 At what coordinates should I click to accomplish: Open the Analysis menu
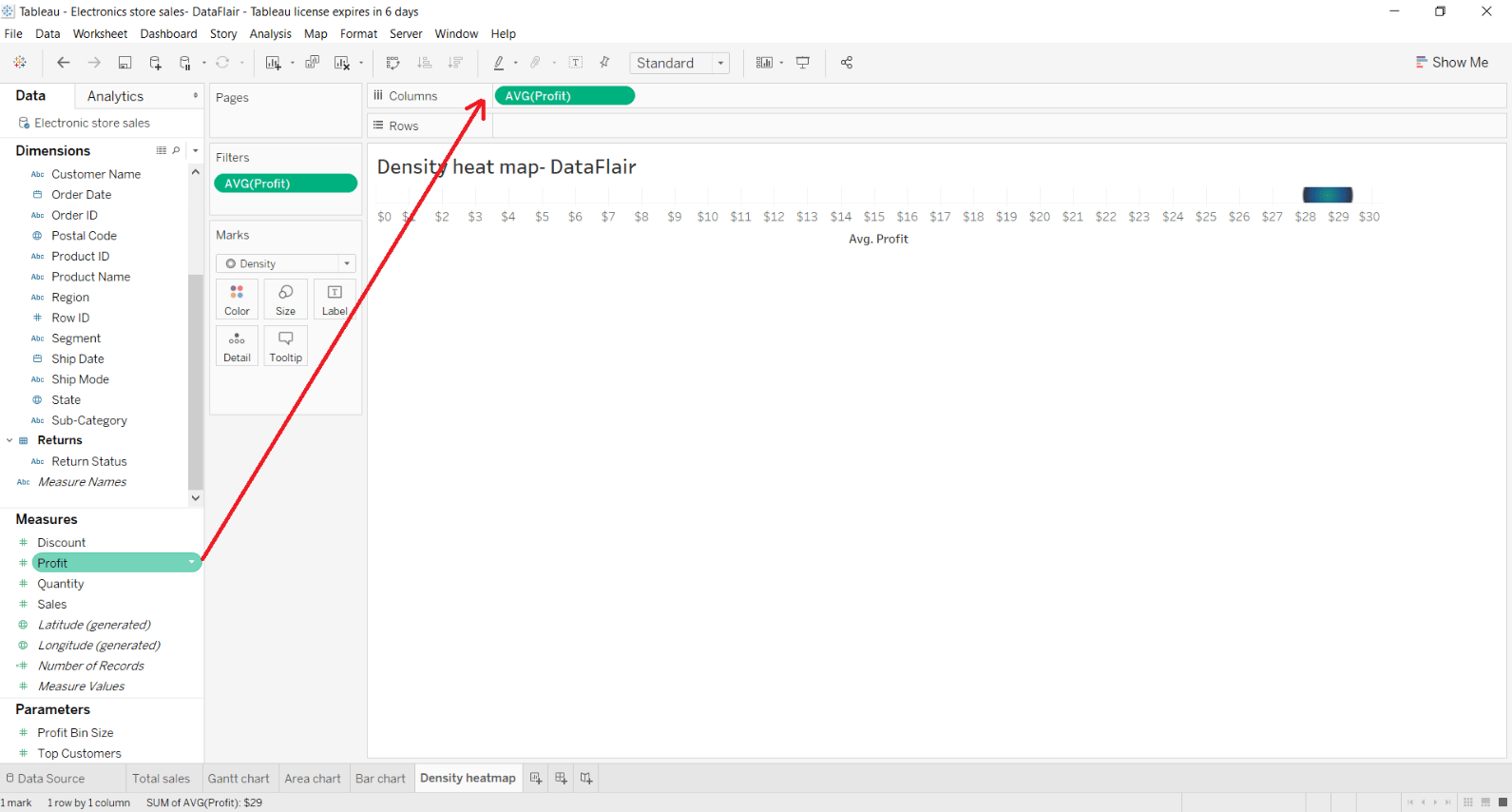click(271, 33)
